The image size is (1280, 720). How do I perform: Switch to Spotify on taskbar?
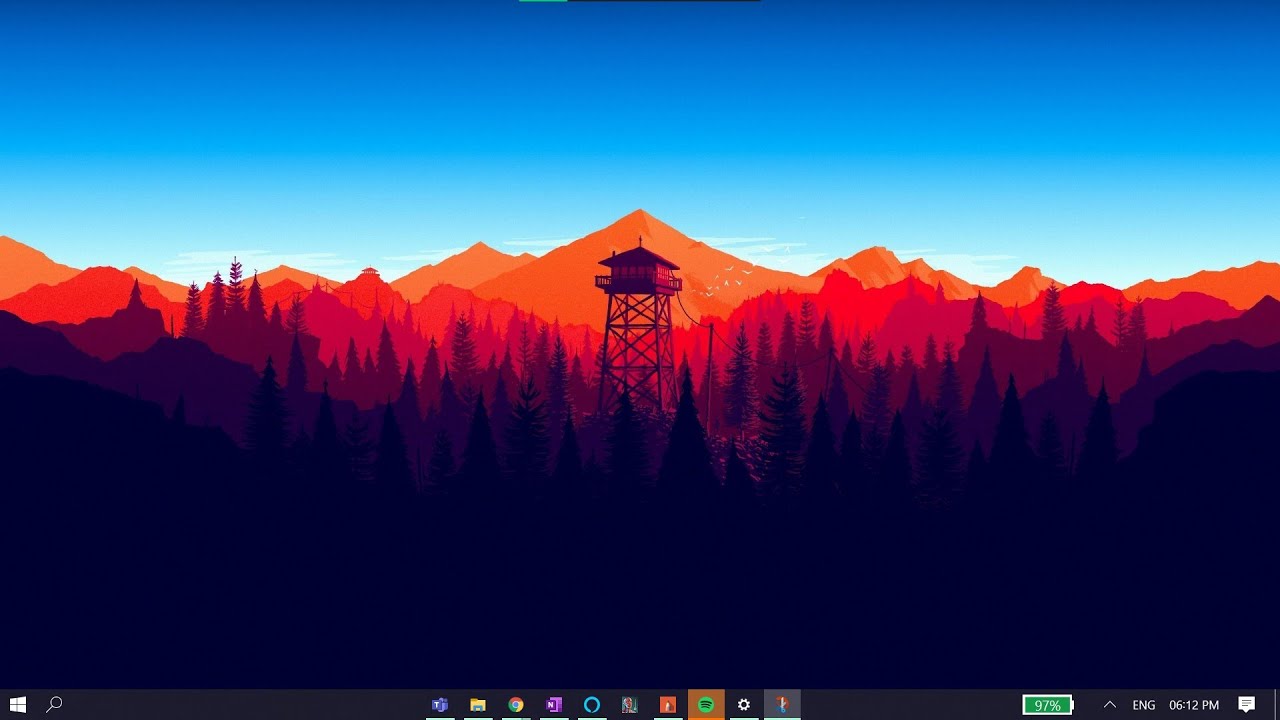click(x=706, y=705)
